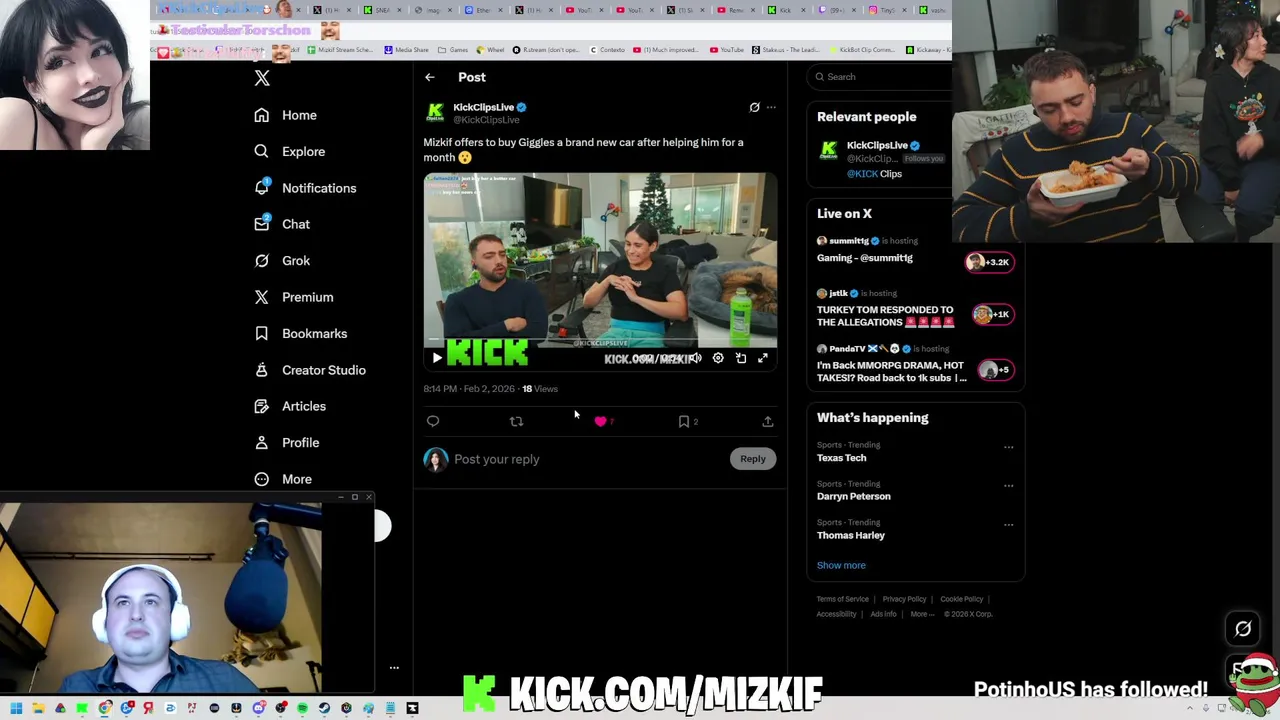Screen dimensions: 1280x720
Task: Open options for the Texas Tech trend
Action: [x=1008, y=447]
